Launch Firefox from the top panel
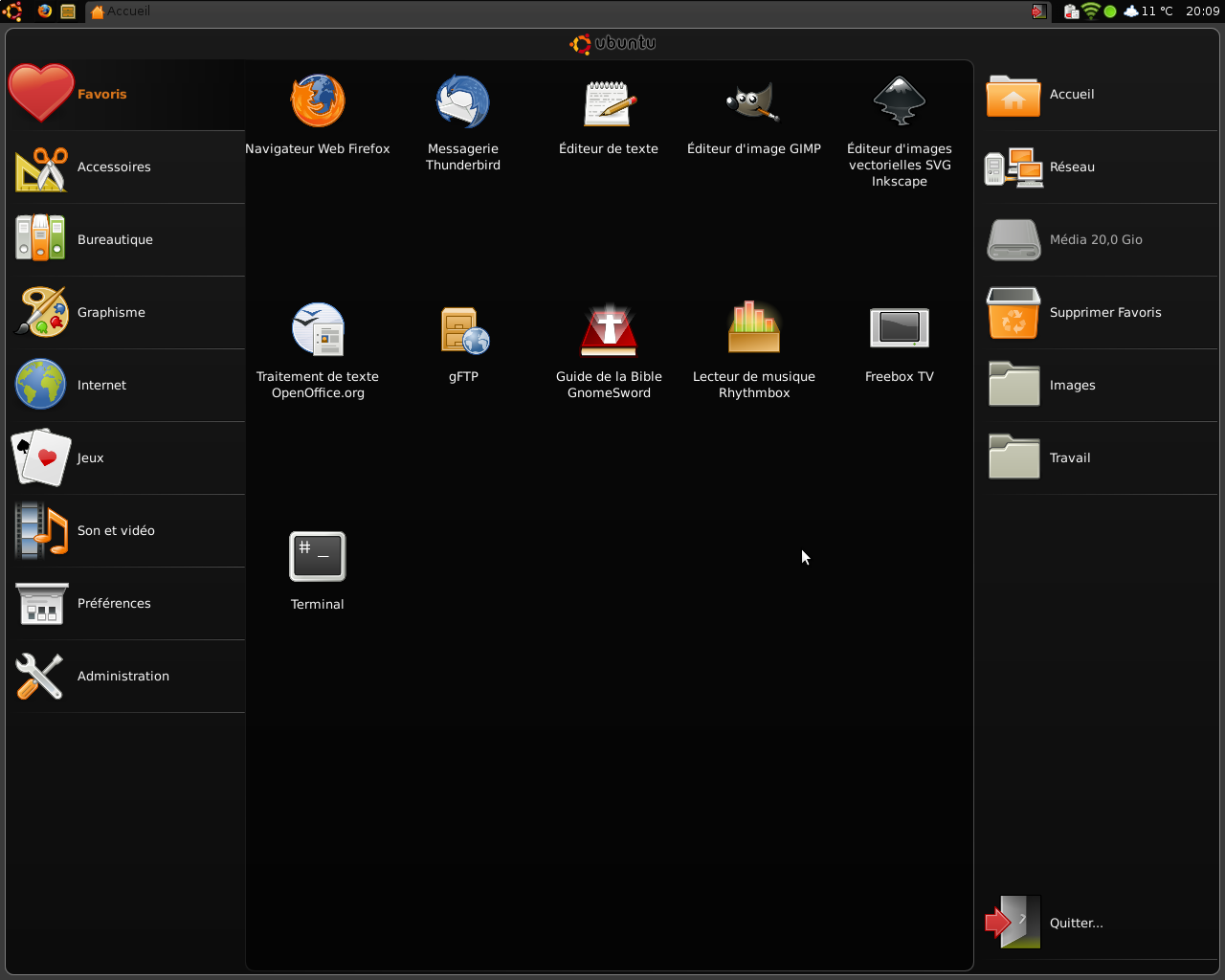1225x980 pixels. point(45,11)
